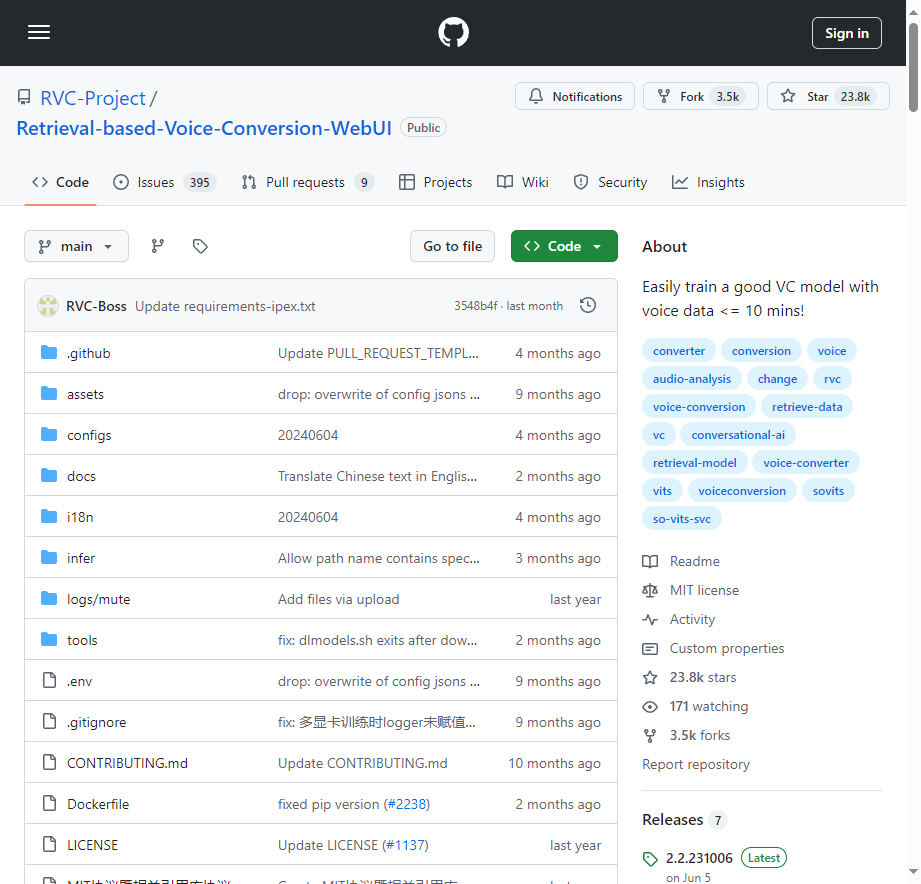View the 171 watching list
The image size is (921, 884).
(695, 706)
